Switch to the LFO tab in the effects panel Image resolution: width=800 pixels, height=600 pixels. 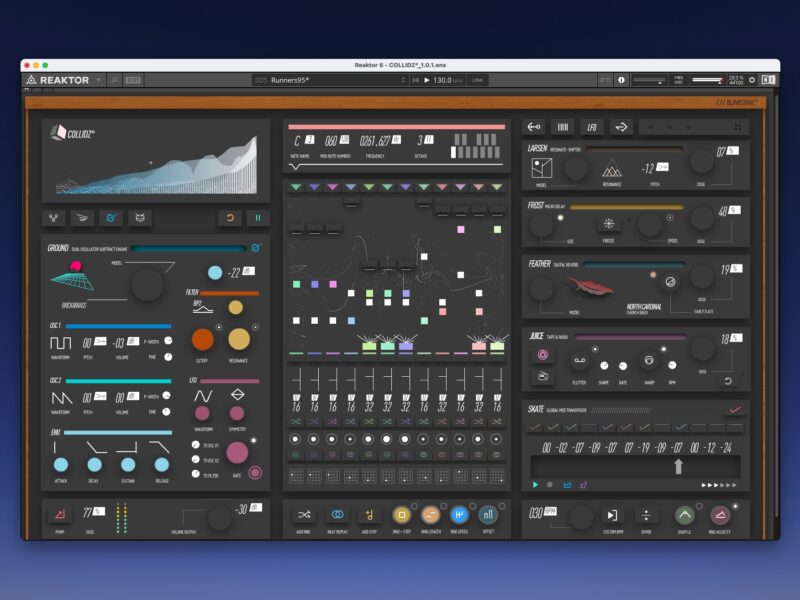tap(592, 127)
